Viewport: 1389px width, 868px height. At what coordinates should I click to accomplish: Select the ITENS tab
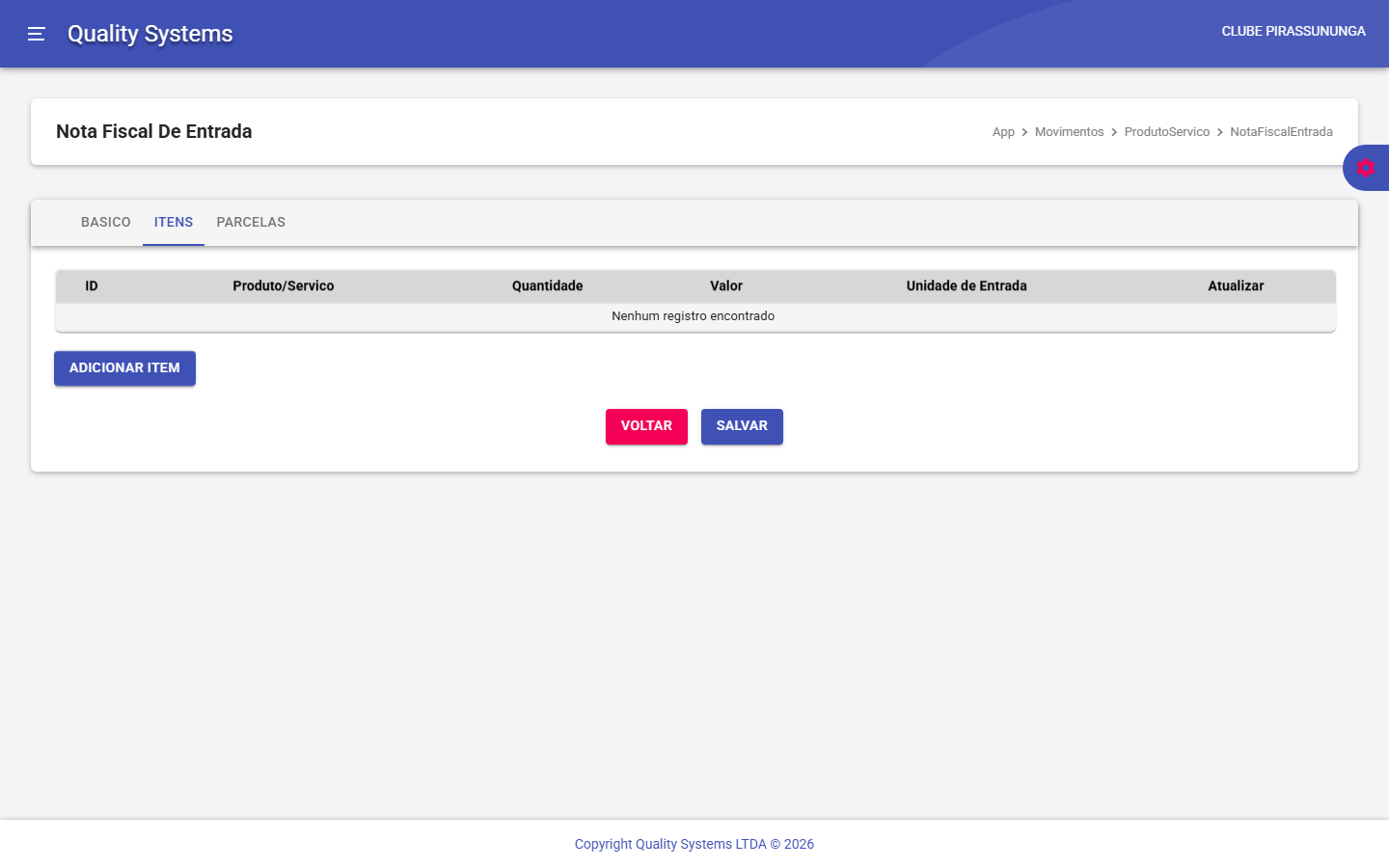(x=174, y=222)
